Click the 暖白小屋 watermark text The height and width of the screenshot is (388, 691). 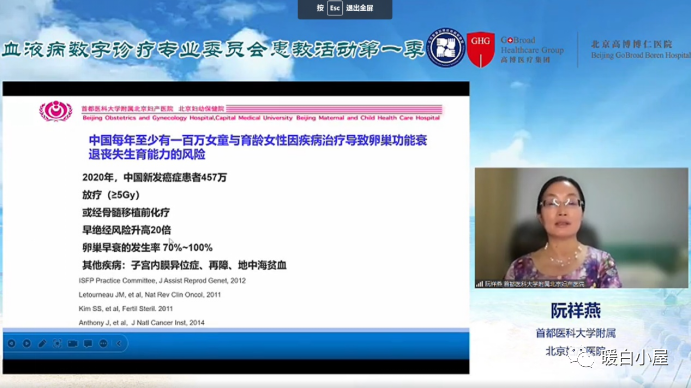634,358
